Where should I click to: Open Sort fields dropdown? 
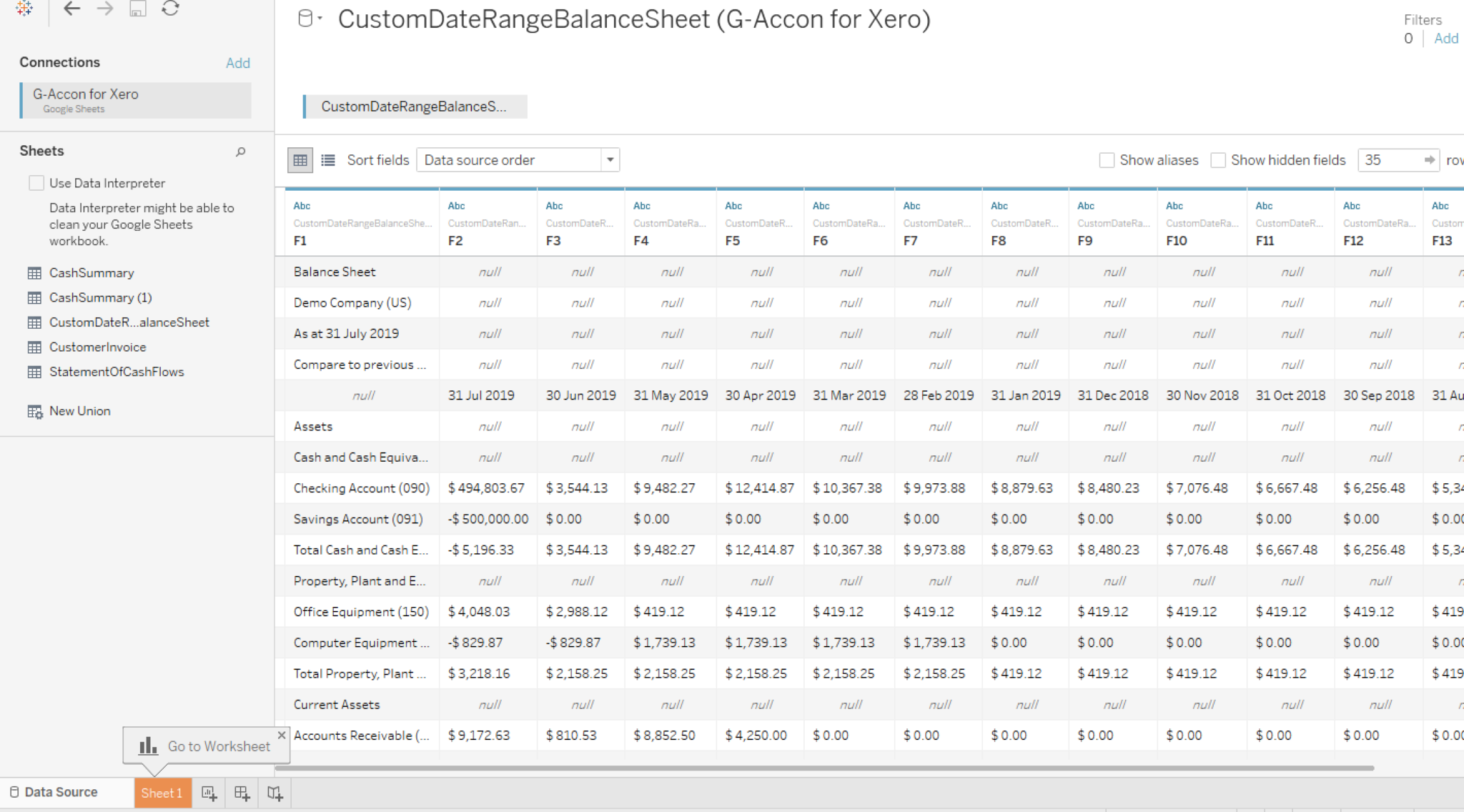[518, 160]
